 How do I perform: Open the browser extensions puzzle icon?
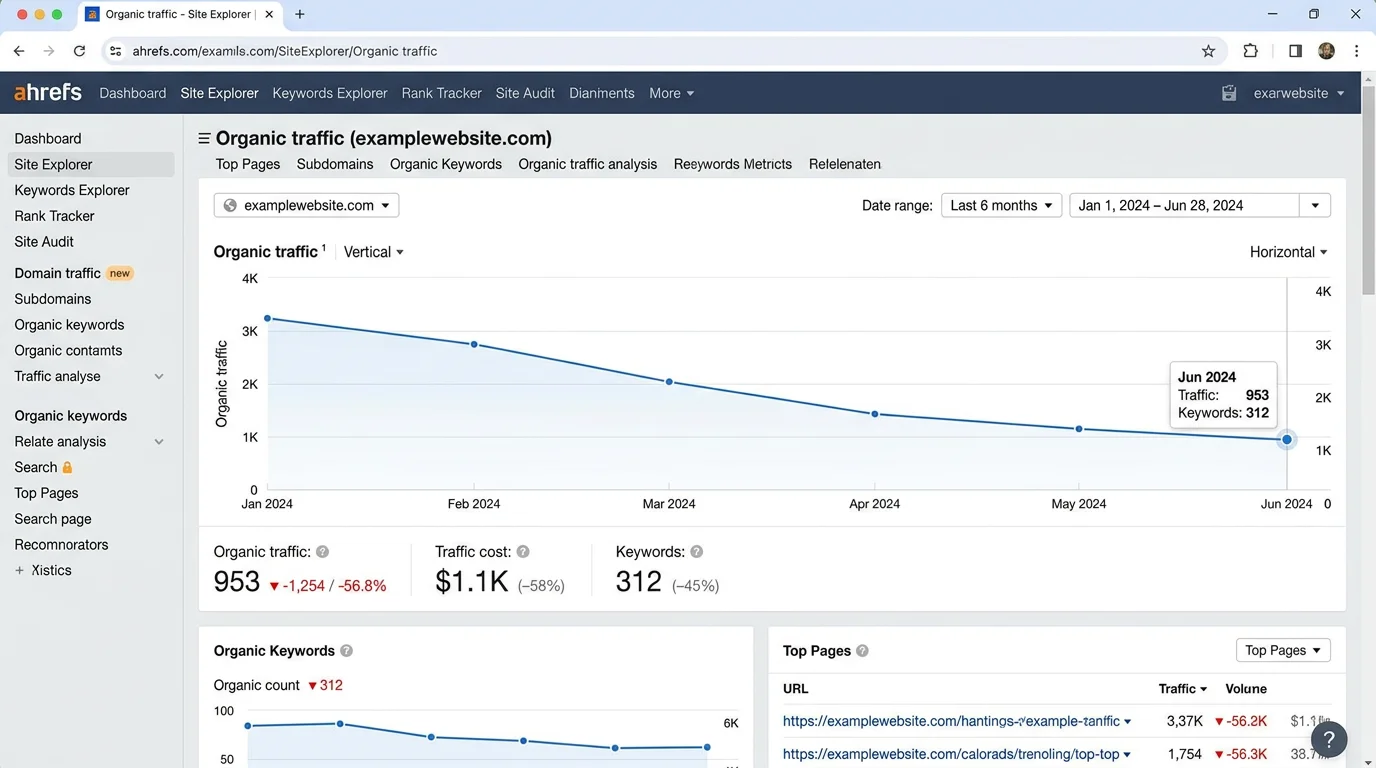pos(1251,50)
